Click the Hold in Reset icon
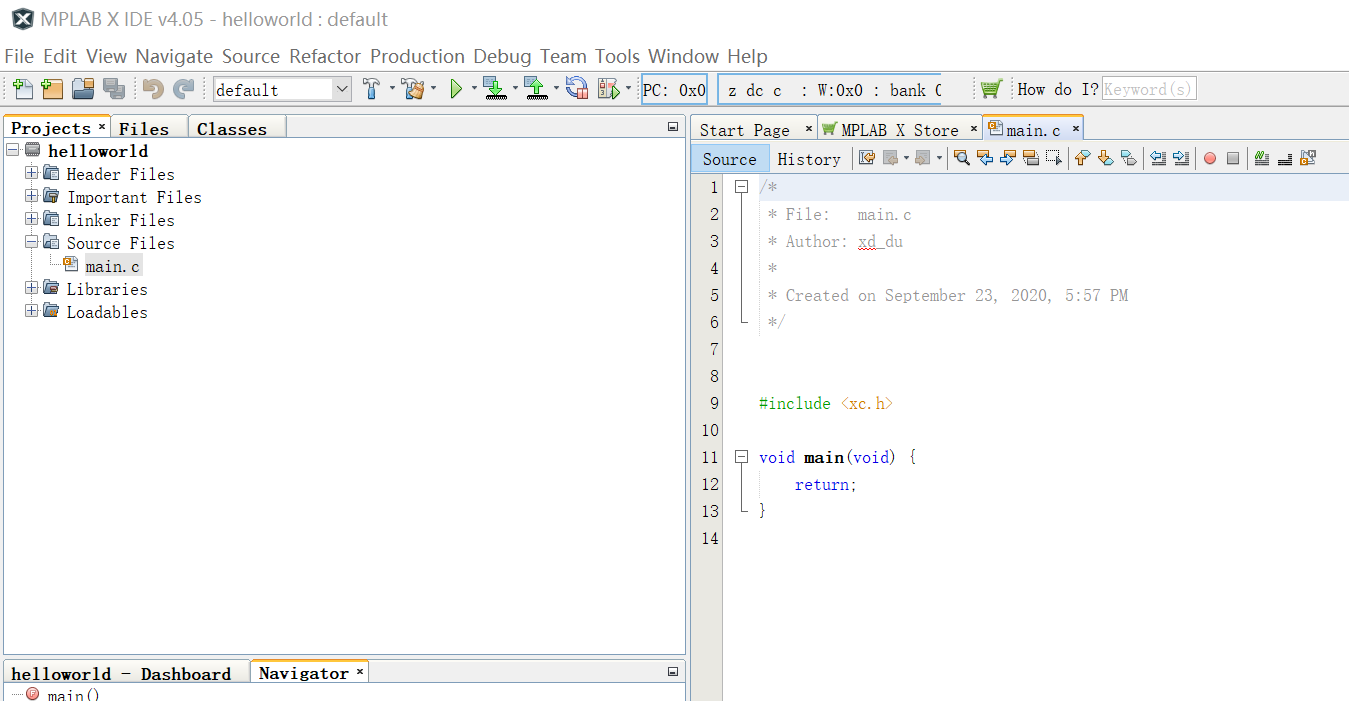The width and height of the screenshot is (1349, 701). [x=577, y=89]
